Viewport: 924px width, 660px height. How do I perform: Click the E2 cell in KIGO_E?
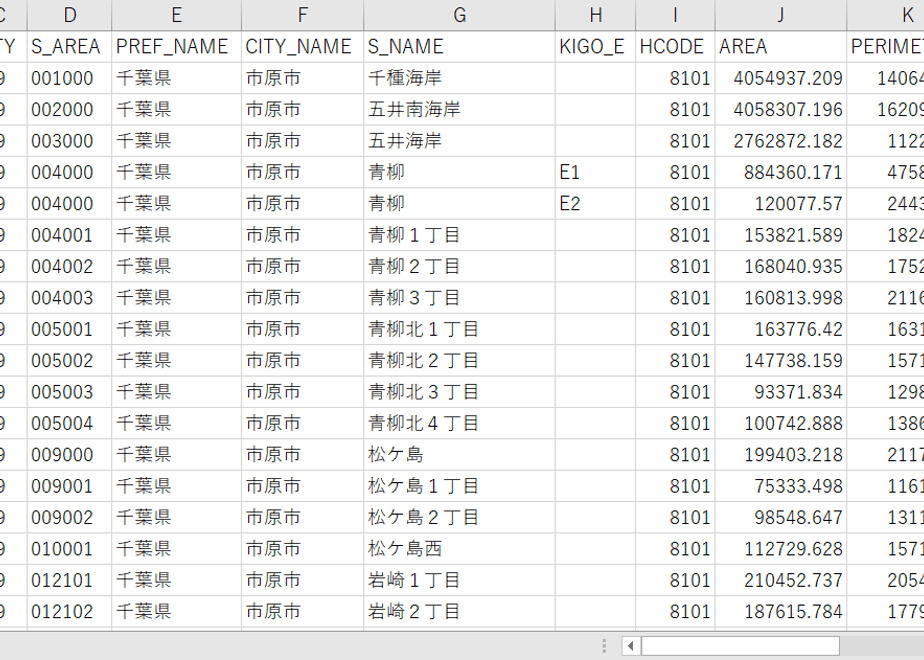pos(595,203)
